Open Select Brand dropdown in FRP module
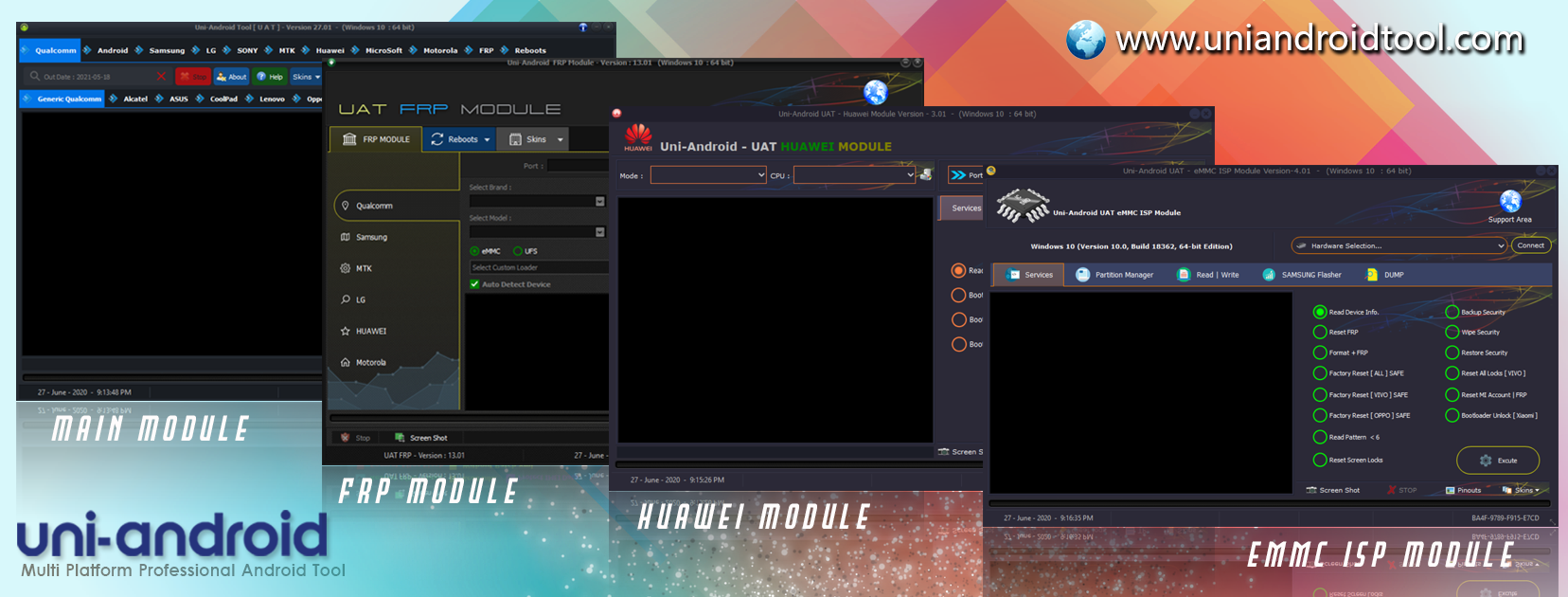This screenshot has width=1568, height=597. pos(537,201)
